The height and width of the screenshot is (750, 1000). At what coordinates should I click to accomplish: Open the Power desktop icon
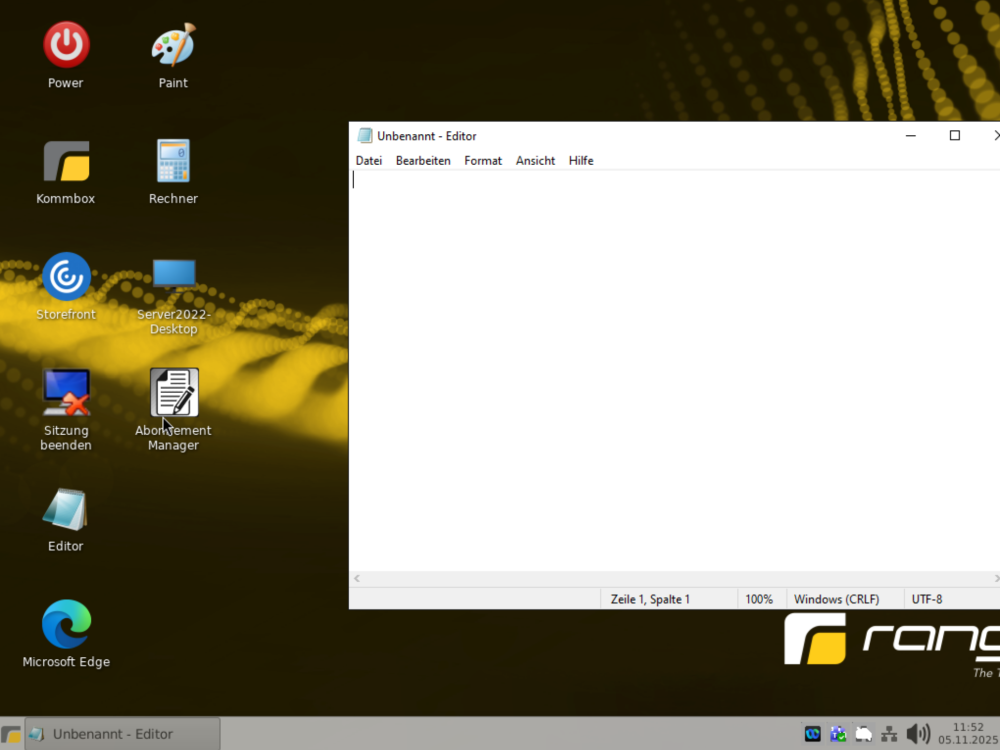pyautogui.click(x=66, y=46)
